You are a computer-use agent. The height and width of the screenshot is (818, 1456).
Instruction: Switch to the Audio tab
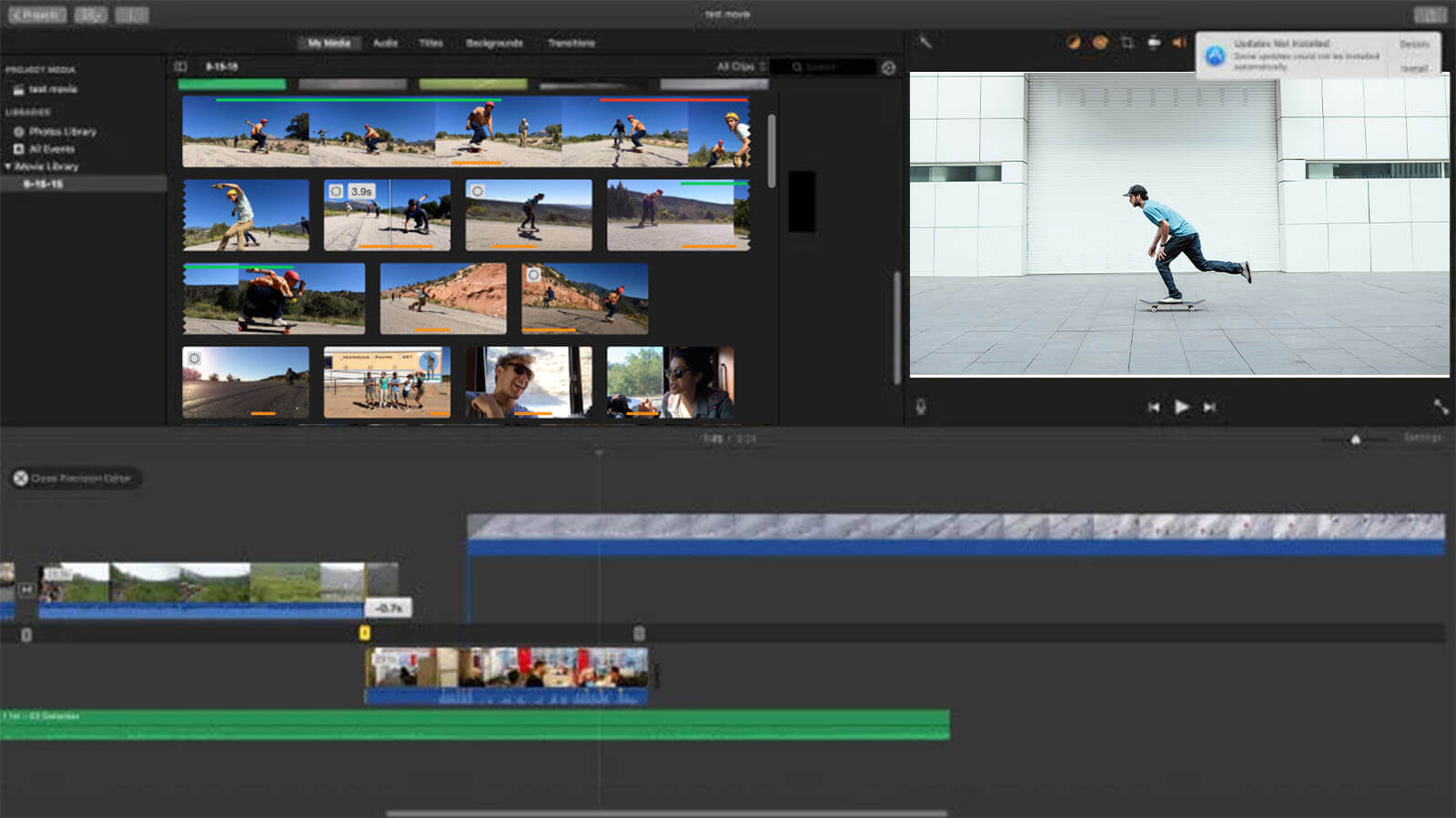coord(385,43)
